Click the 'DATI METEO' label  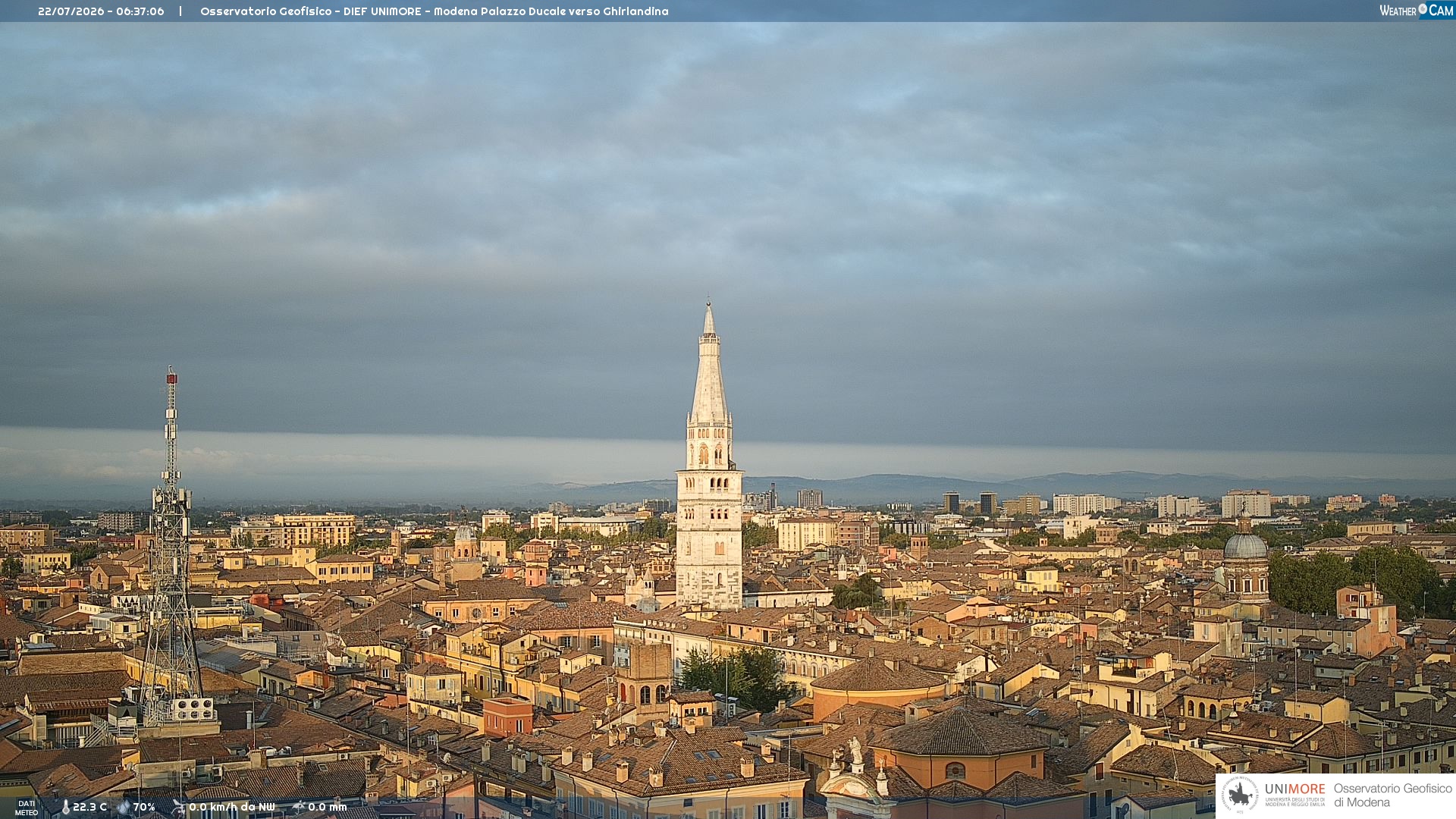coord(27,808)
